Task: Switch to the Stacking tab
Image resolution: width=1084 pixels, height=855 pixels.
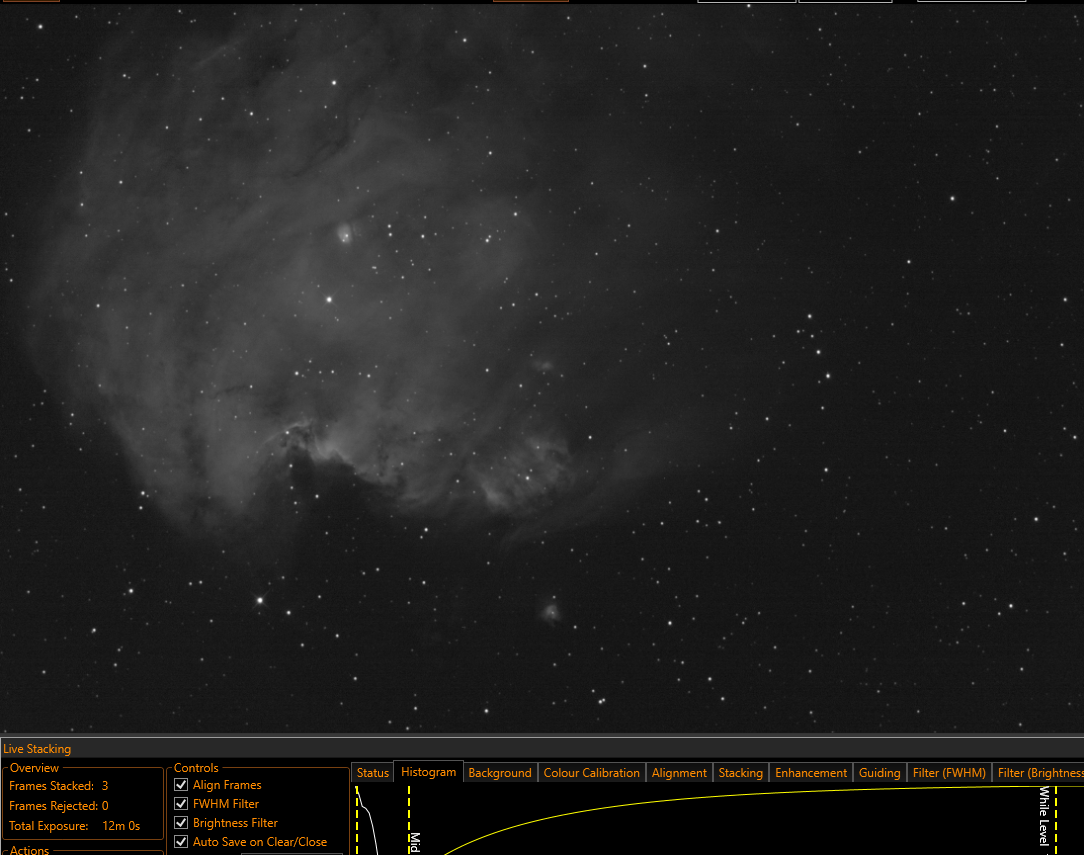Action: coord(740,773)
